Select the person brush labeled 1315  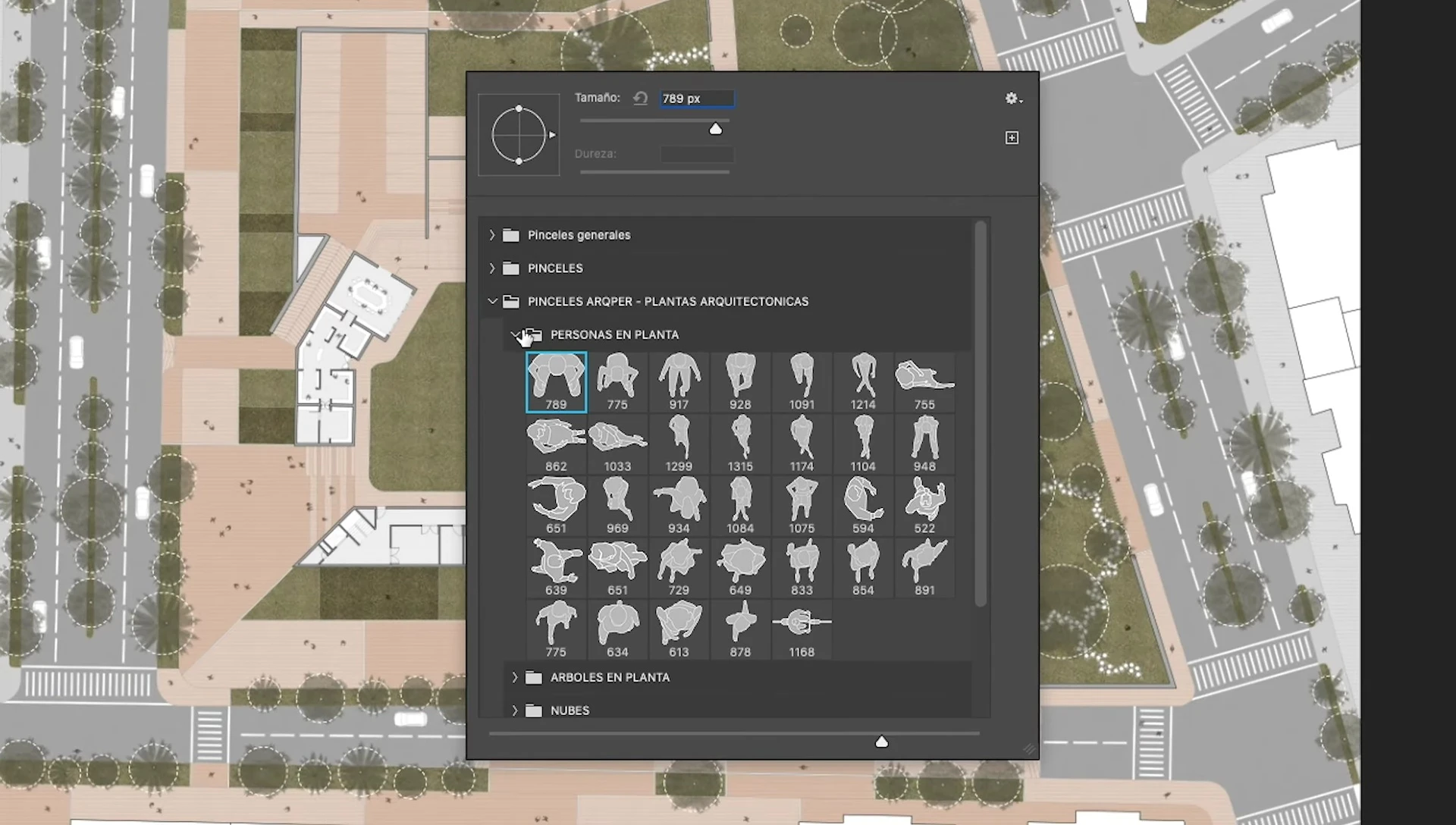[740, 444]
